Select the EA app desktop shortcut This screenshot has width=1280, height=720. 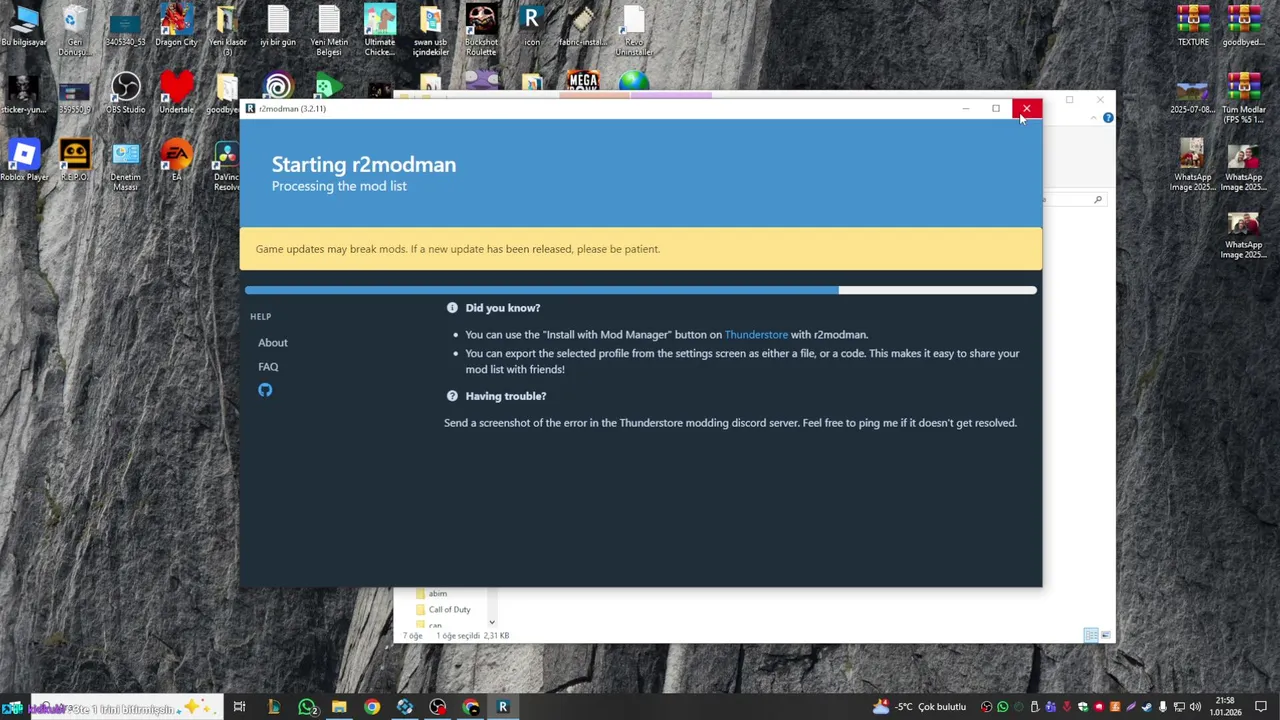coord(176,160)
